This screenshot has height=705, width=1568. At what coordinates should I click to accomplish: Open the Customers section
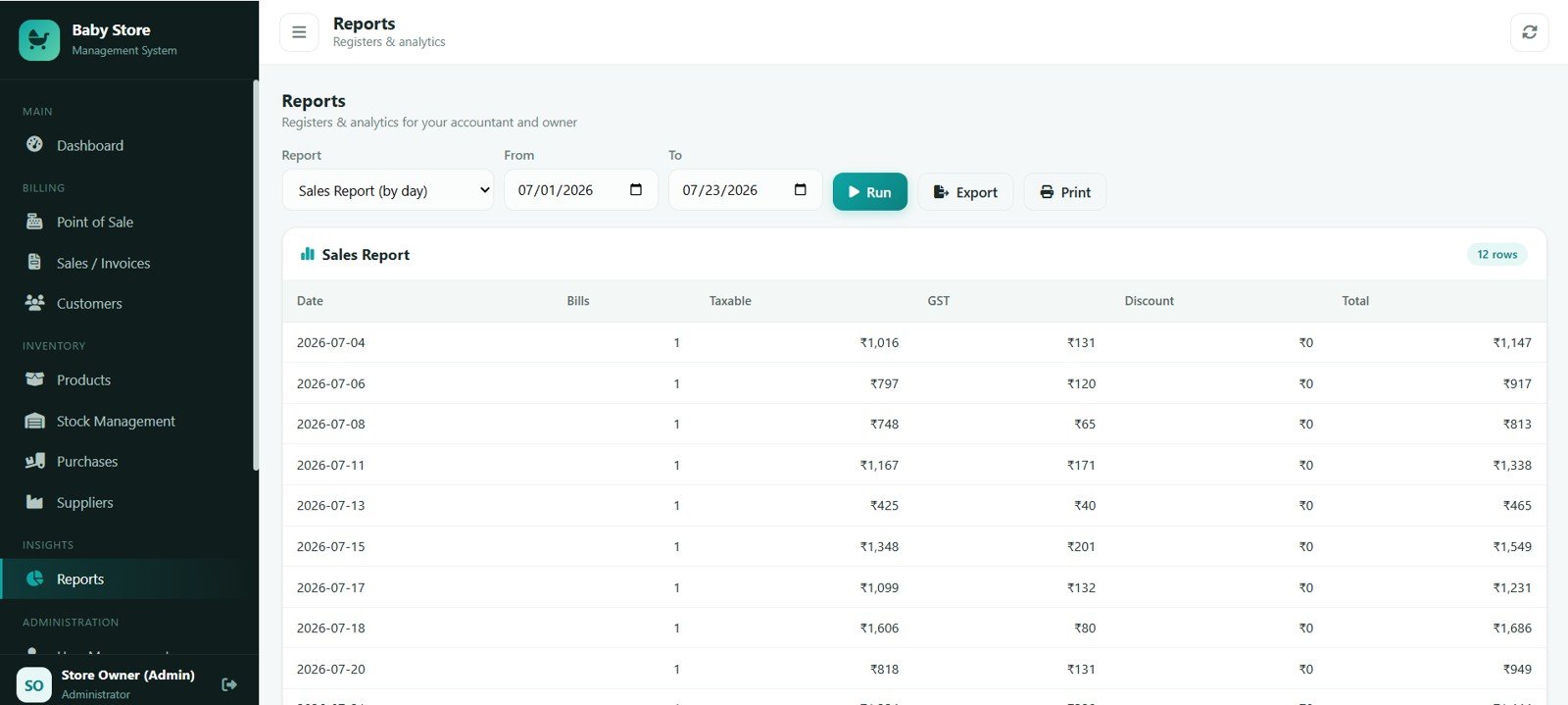[127, 303]
